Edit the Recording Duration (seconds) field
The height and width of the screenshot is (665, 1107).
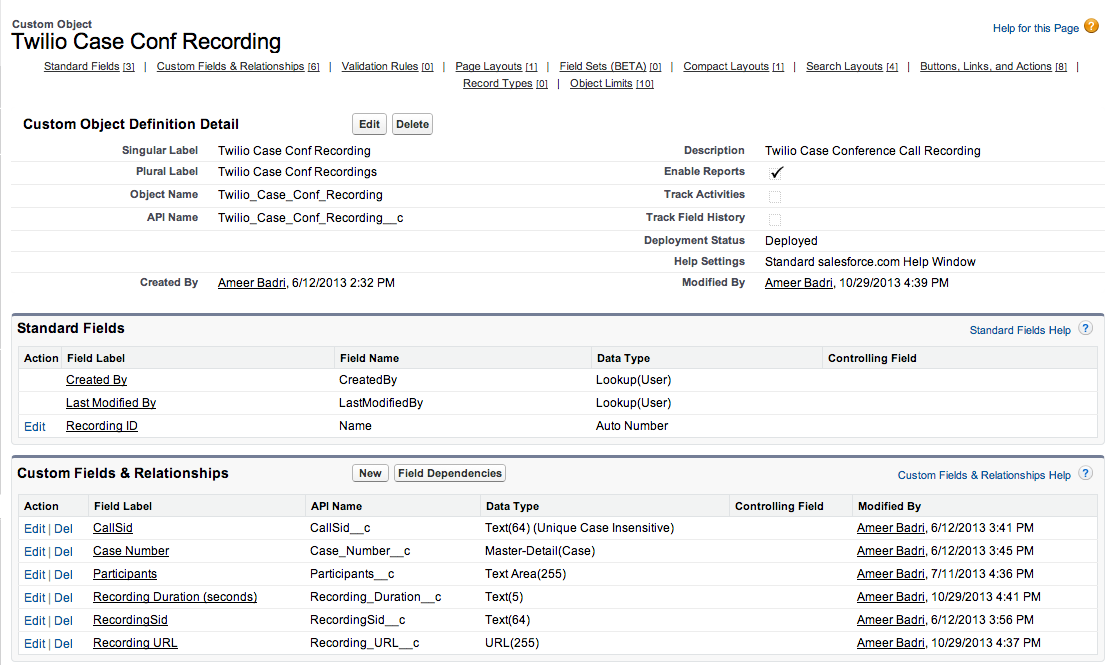(35, 597)
